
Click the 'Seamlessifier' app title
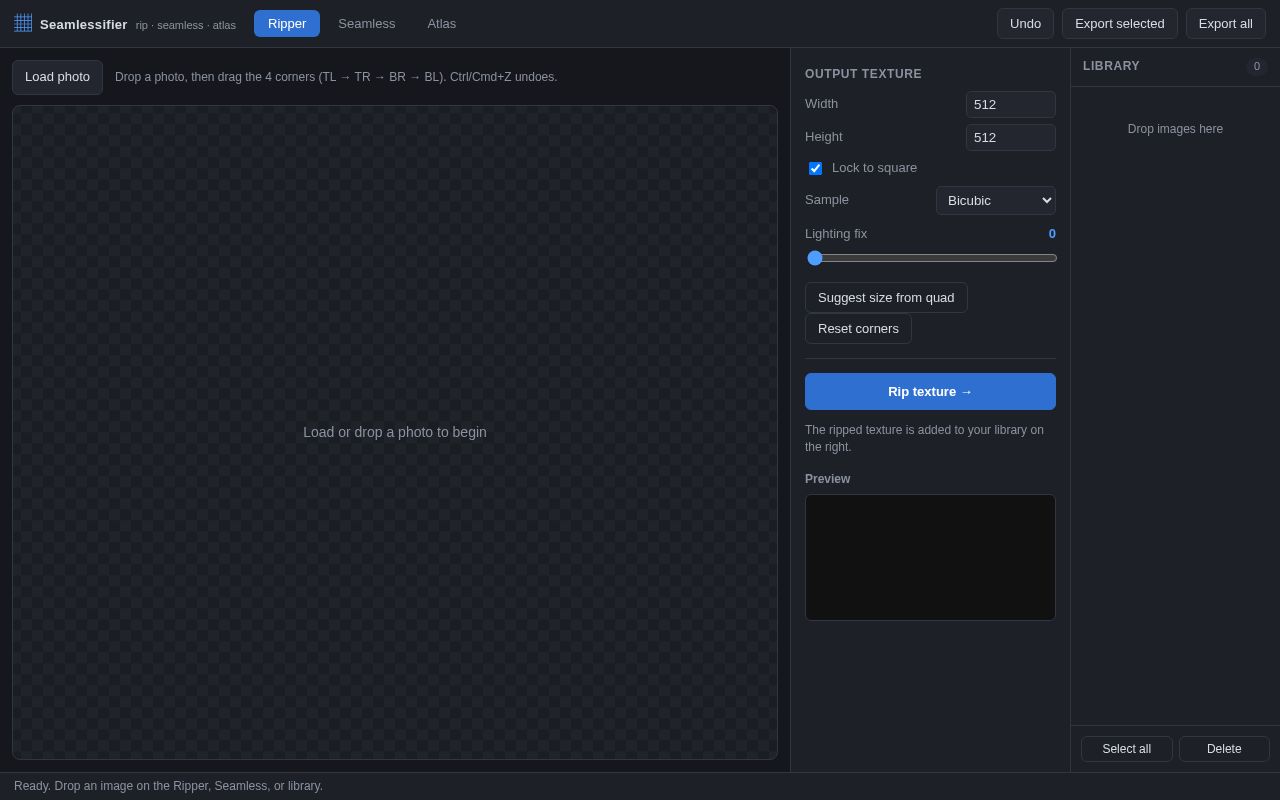point(84,24)
